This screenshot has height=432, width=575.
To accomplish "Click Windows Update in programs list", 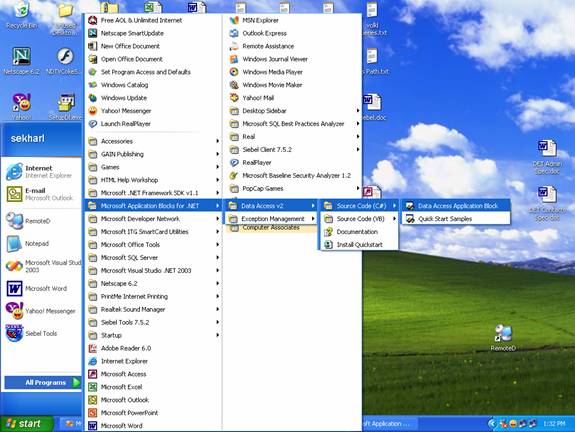I will [153, 98].
